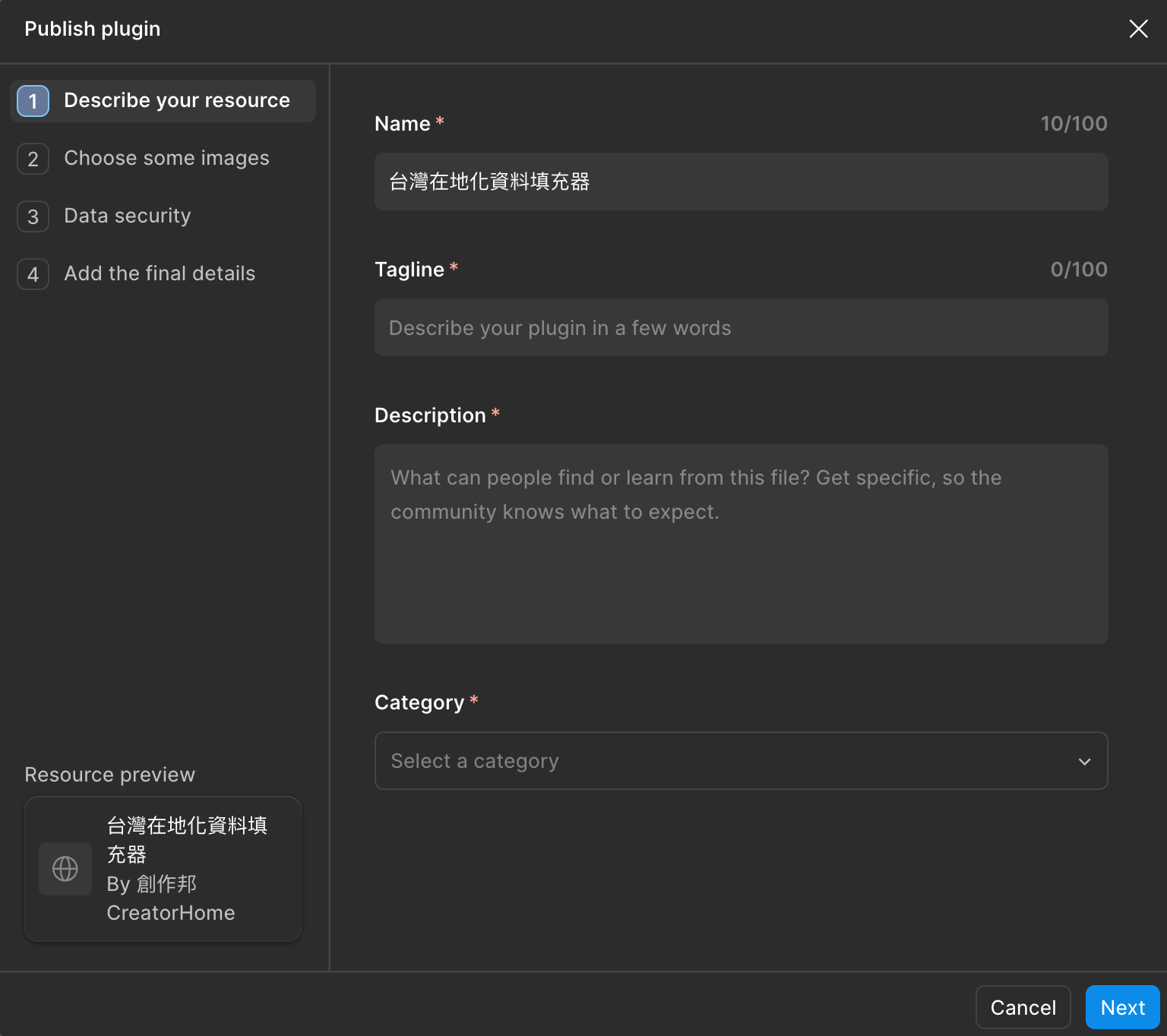Expand category list via chevron arrow
Screen dimensions: 1167x1036
point(1084,761)
